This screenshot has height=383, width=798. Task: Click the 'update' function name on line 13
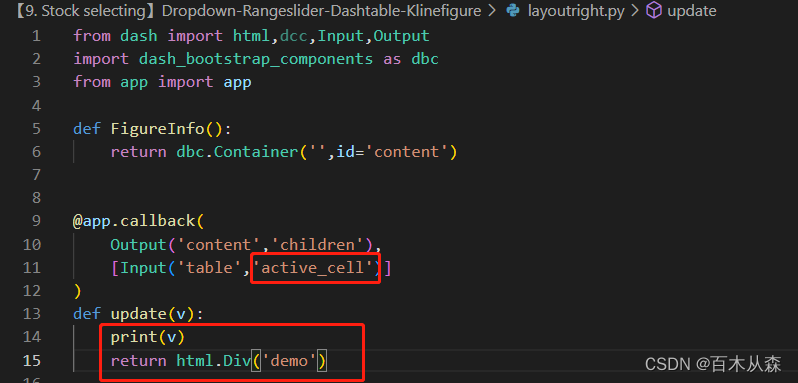pyautogui.click(x=139, y=314)
